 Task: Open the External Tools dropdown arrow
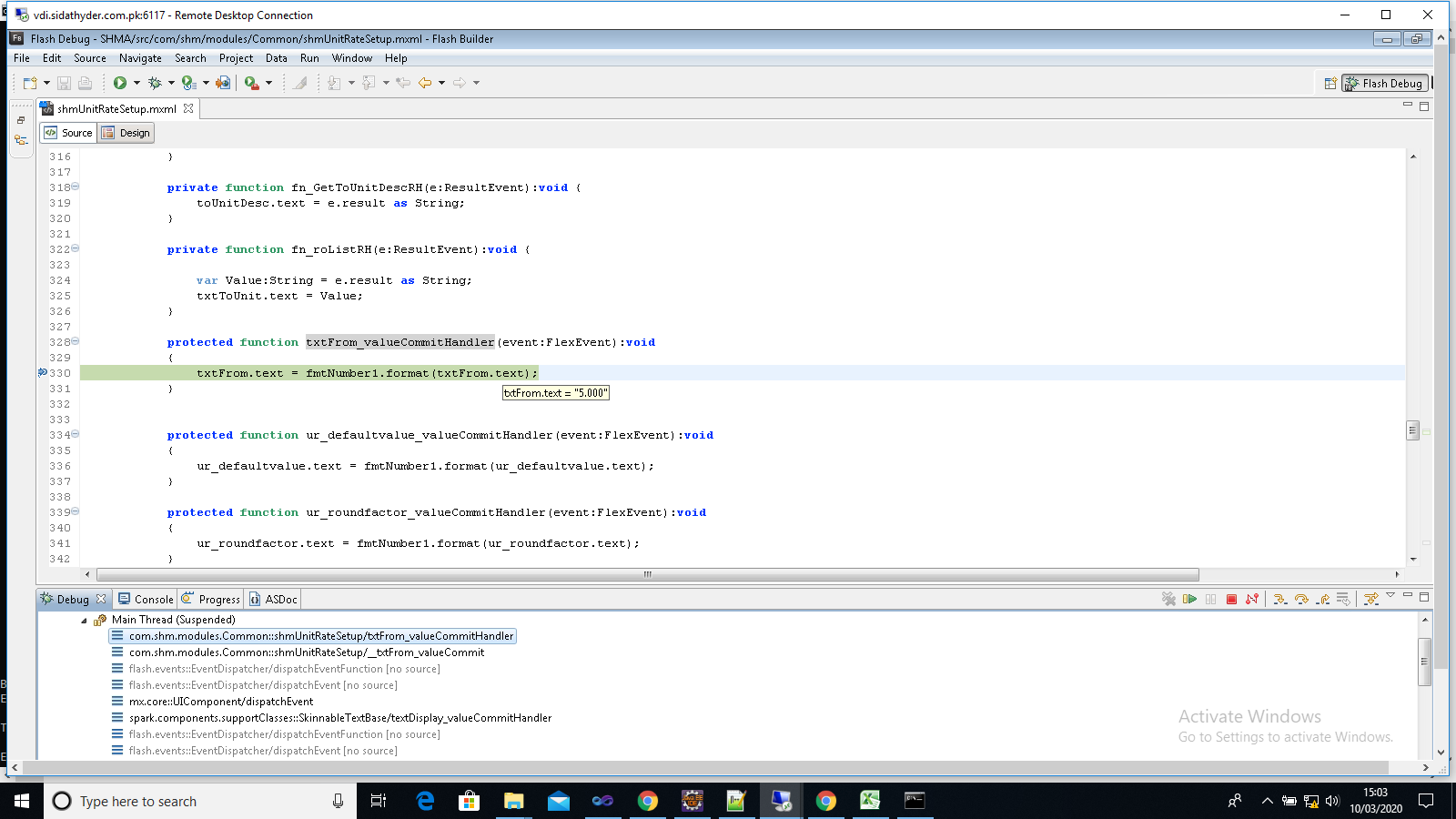268,83
